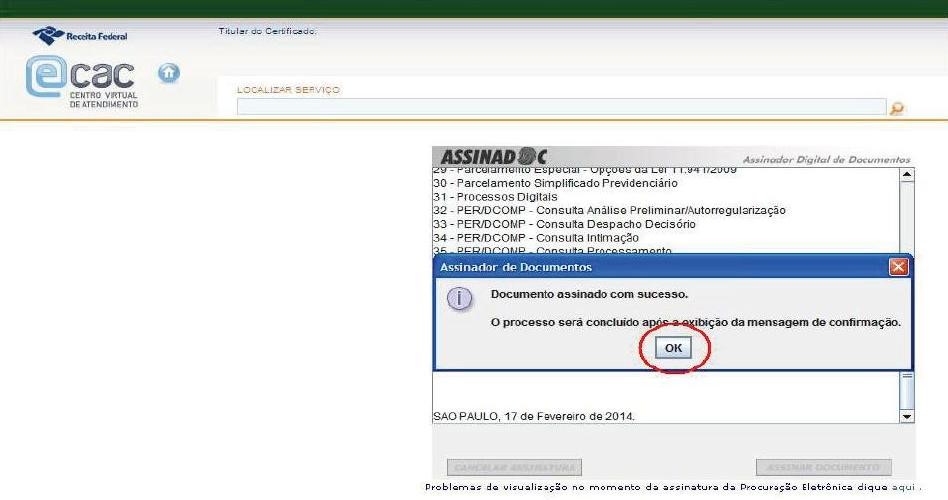This screenshot has height=500, width=948.
Task: Click the Assinar Documento button
Action: [823, 467]
